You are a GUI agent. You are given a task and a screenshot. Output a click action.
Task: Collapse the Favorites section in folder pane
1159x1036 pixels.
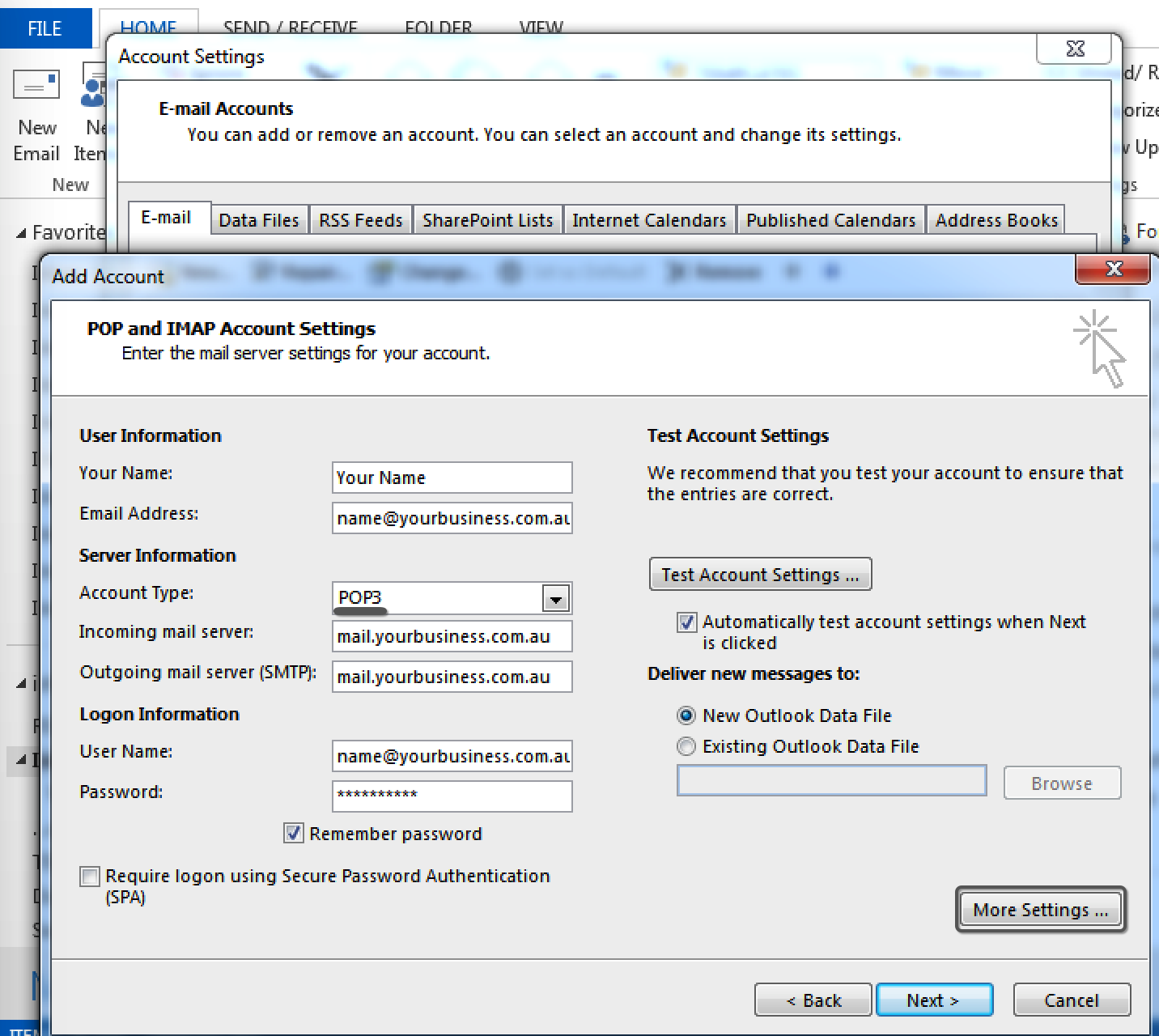point(21,234)
